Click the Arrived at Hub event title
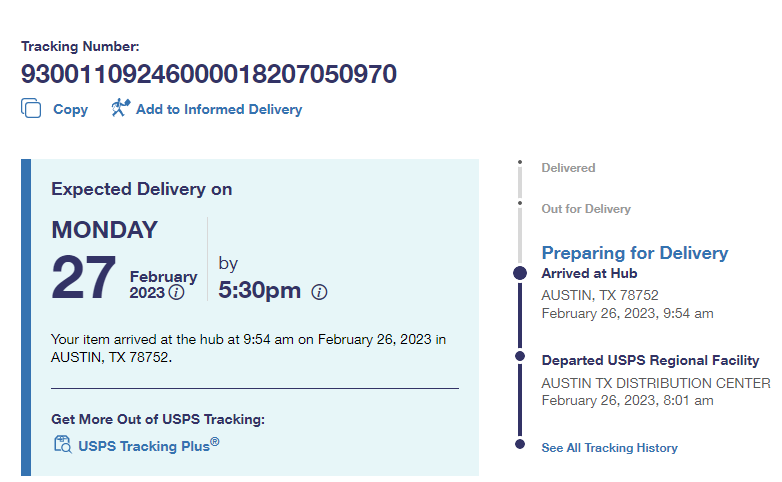Image resolution: width=782 pixels, height=482 pixels. (589, 274)
